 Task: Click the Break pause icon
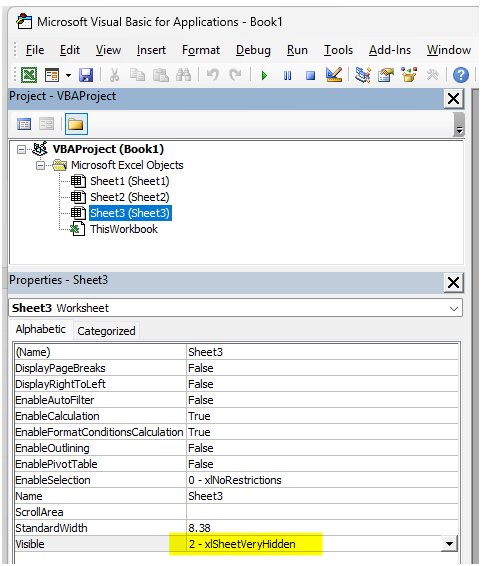287,75
